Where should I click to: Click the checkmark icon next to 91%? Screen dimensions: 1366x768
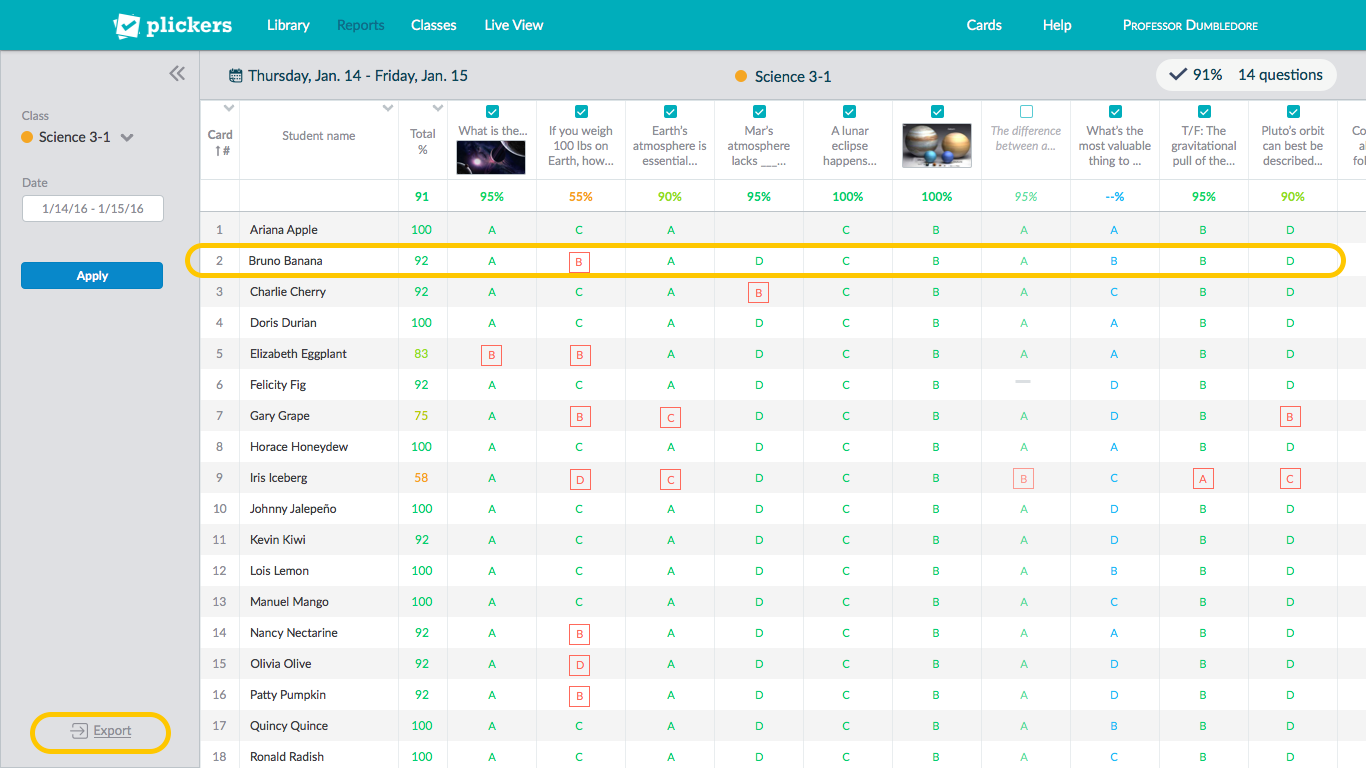1178,75
